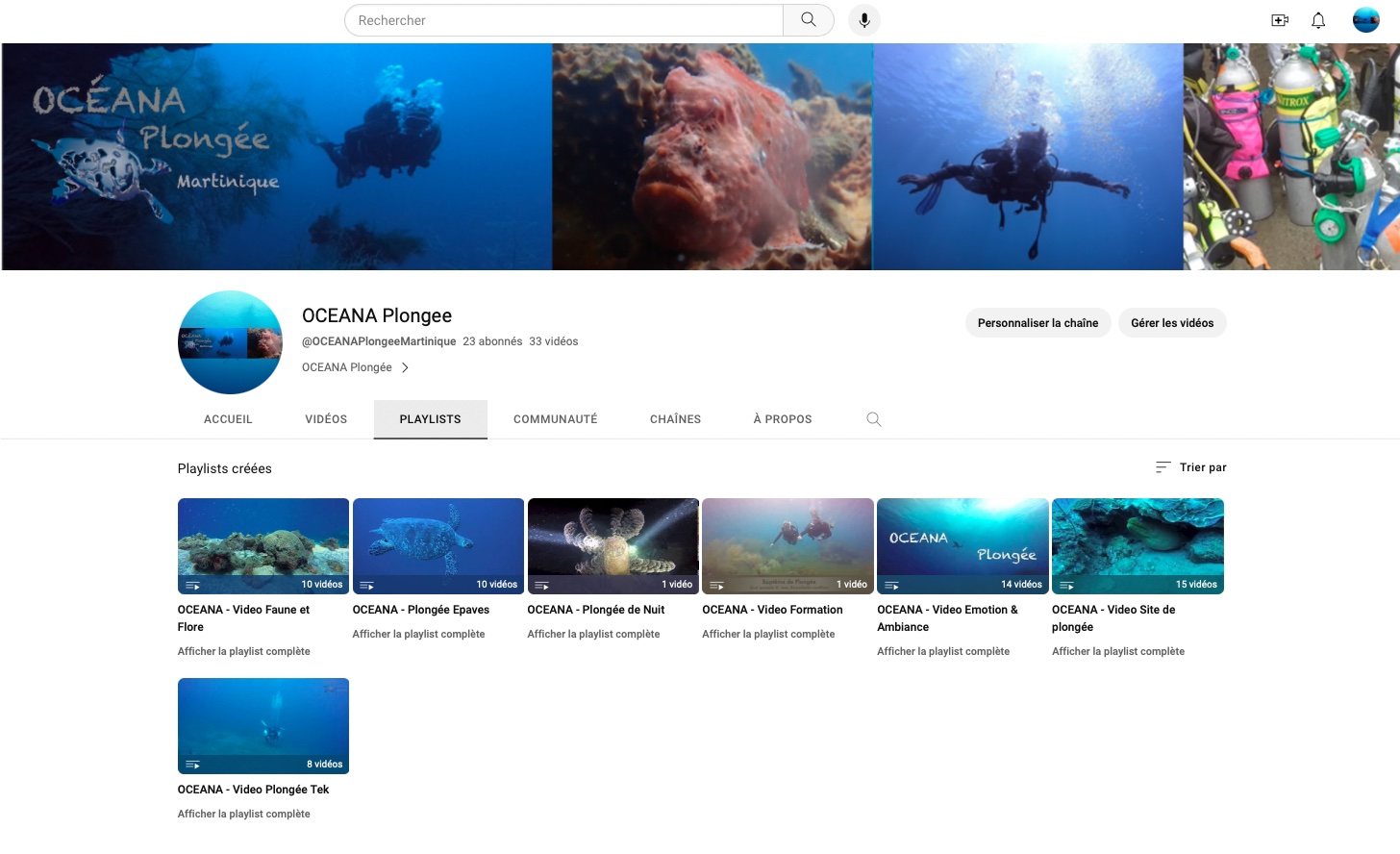Viewport: 1400px width, 854px height.
Task: Open the account avatar menu
Action: click(x=1366, y=20)
